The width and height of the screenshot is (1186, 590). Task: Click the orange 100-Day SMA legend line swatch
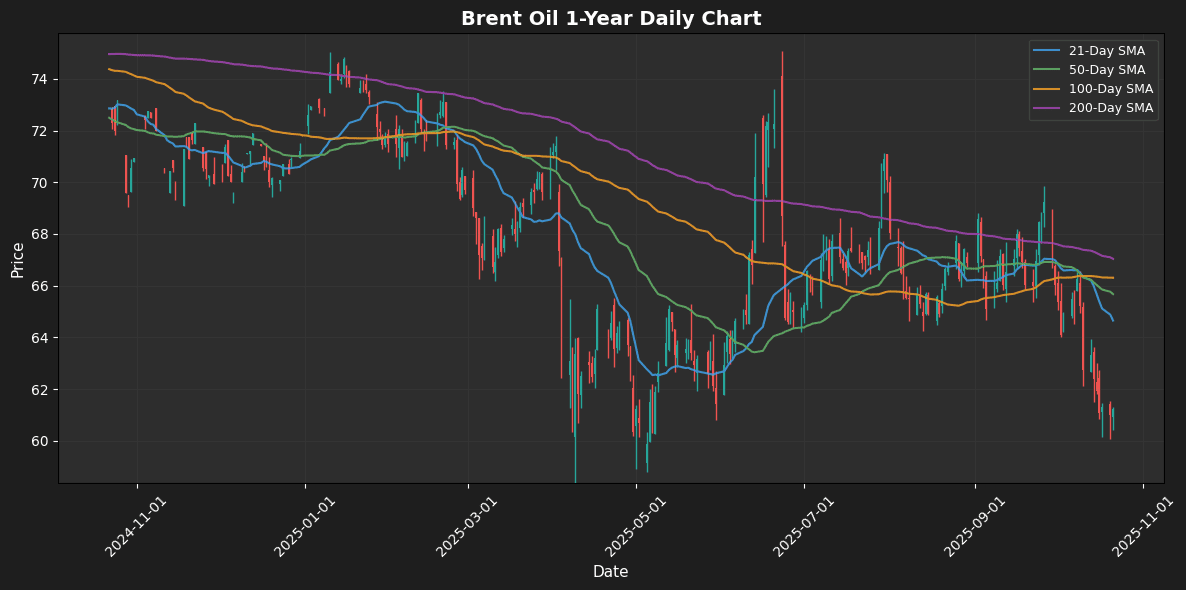(x=1047, y=89)
